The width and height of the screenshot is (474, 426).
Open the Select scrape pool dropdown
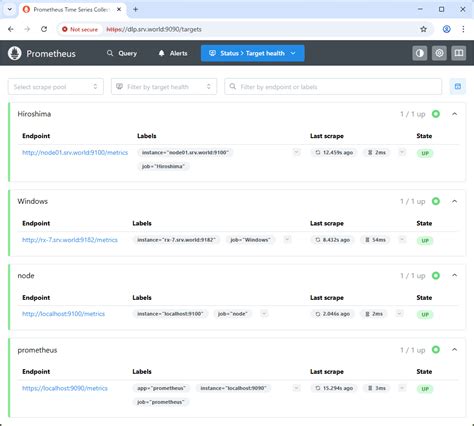[56, 87]
